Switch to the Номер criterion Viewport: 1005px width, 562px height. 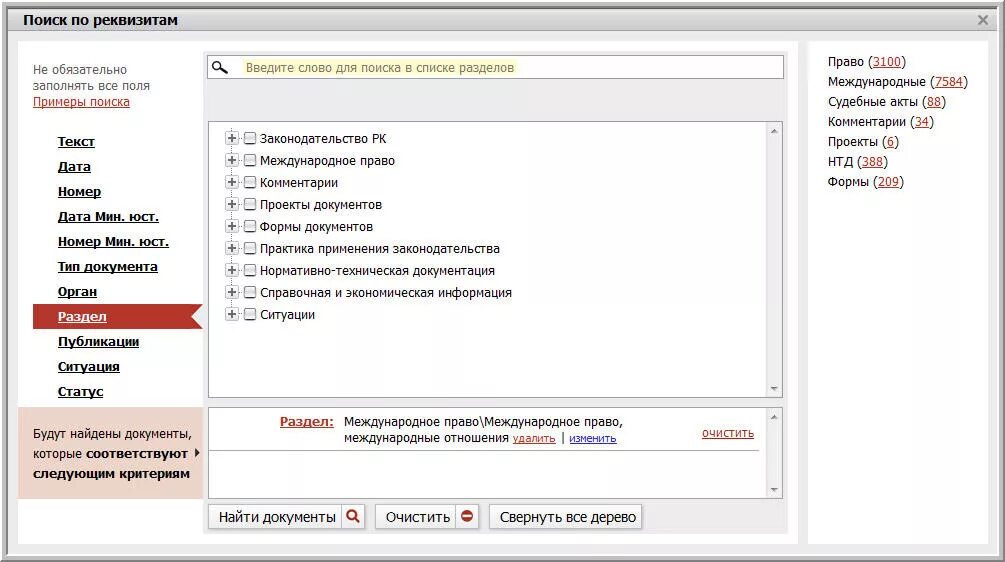[79, 192]
